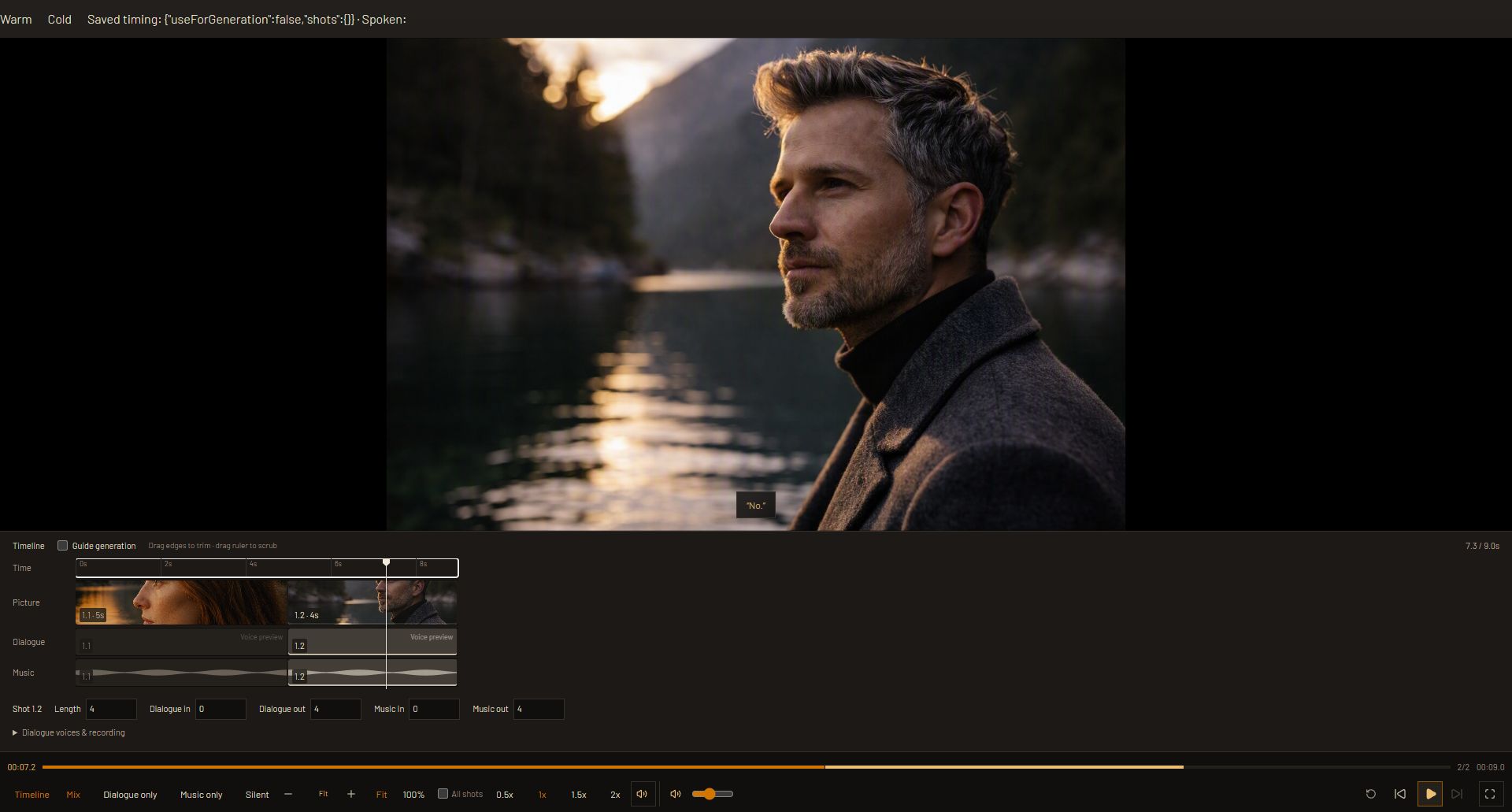Click dialogue clip 1.1 in Dialogue track
The image size is (1512, 812).
(181, 642)
